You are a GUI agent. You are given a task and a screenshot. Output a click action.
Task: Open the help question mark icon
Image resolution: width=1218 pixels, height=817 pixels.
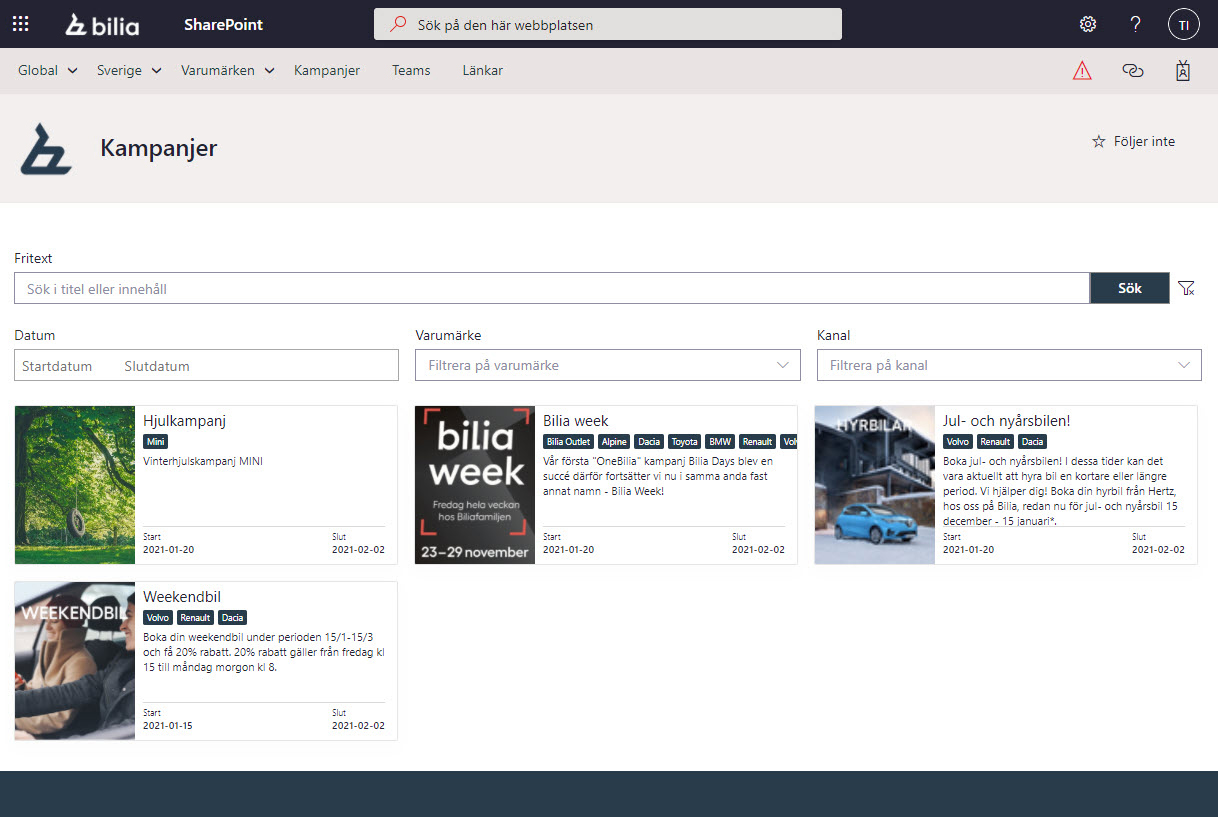[x=1135, y=24]
